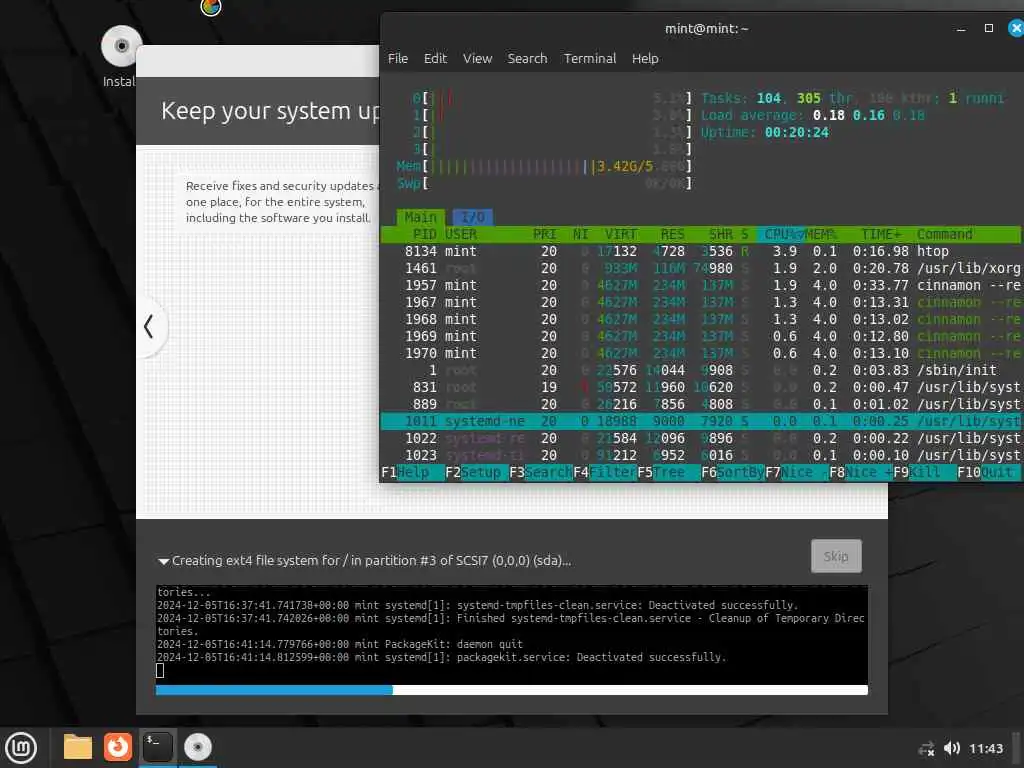
Task: Open the terminal Search menu
Action: pos(527,59)
